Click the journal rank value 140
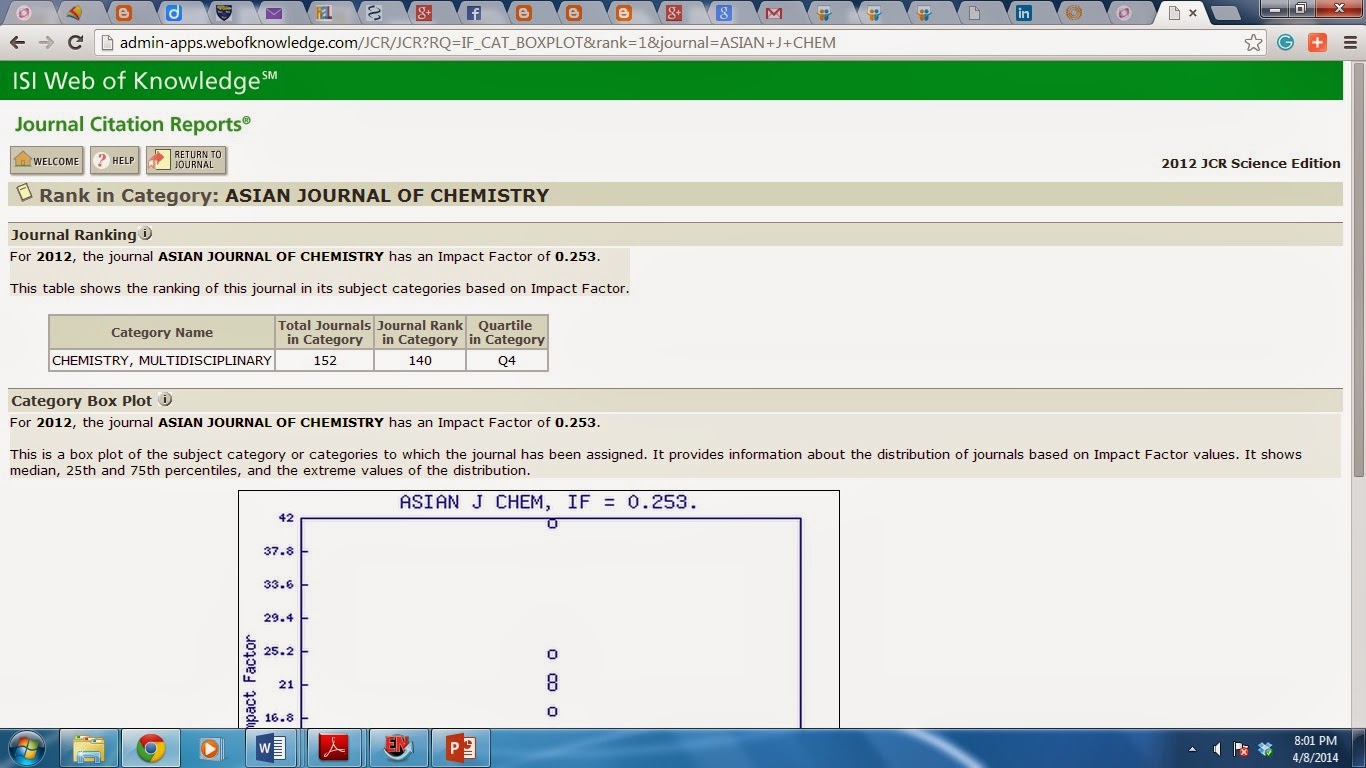The height and width of the screenshot is (768, 1366). coord(420,360)
